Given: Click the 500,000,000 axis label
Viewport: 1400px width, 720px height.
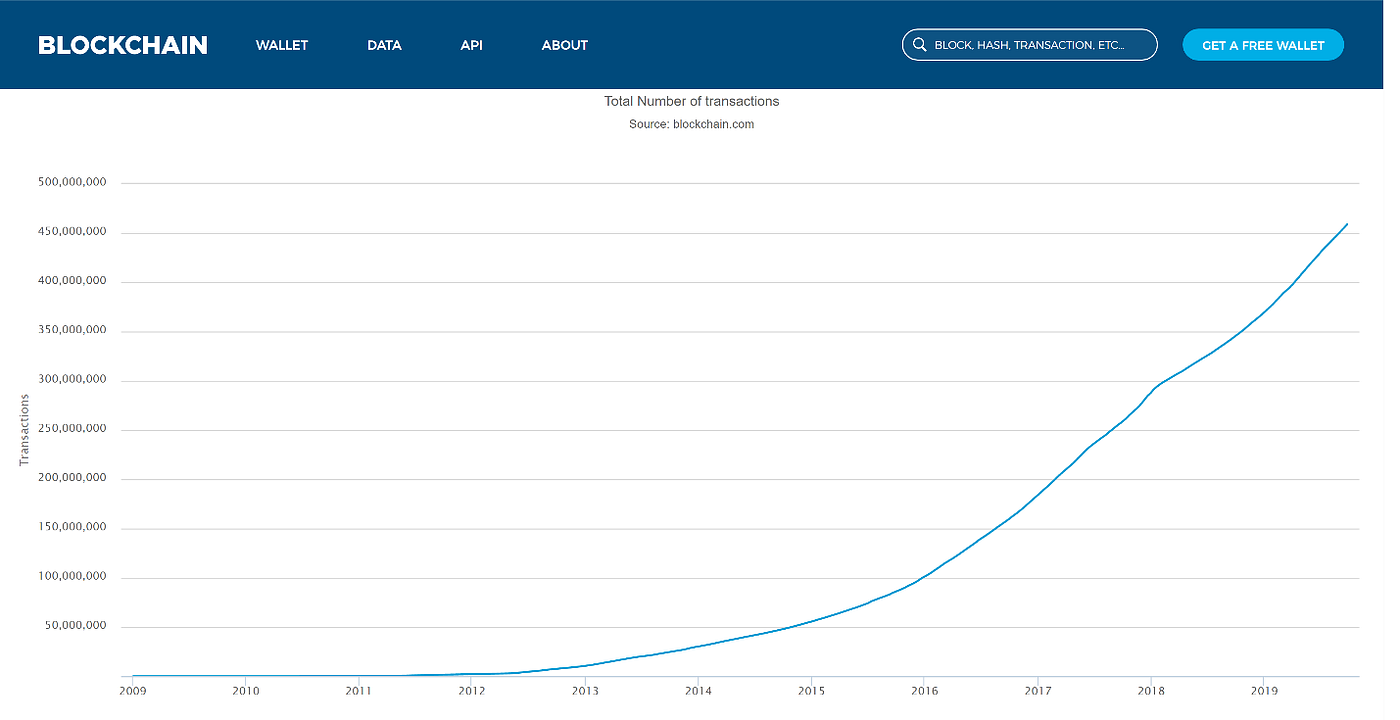Looking at the screenshot, I should tap(71, 181).
